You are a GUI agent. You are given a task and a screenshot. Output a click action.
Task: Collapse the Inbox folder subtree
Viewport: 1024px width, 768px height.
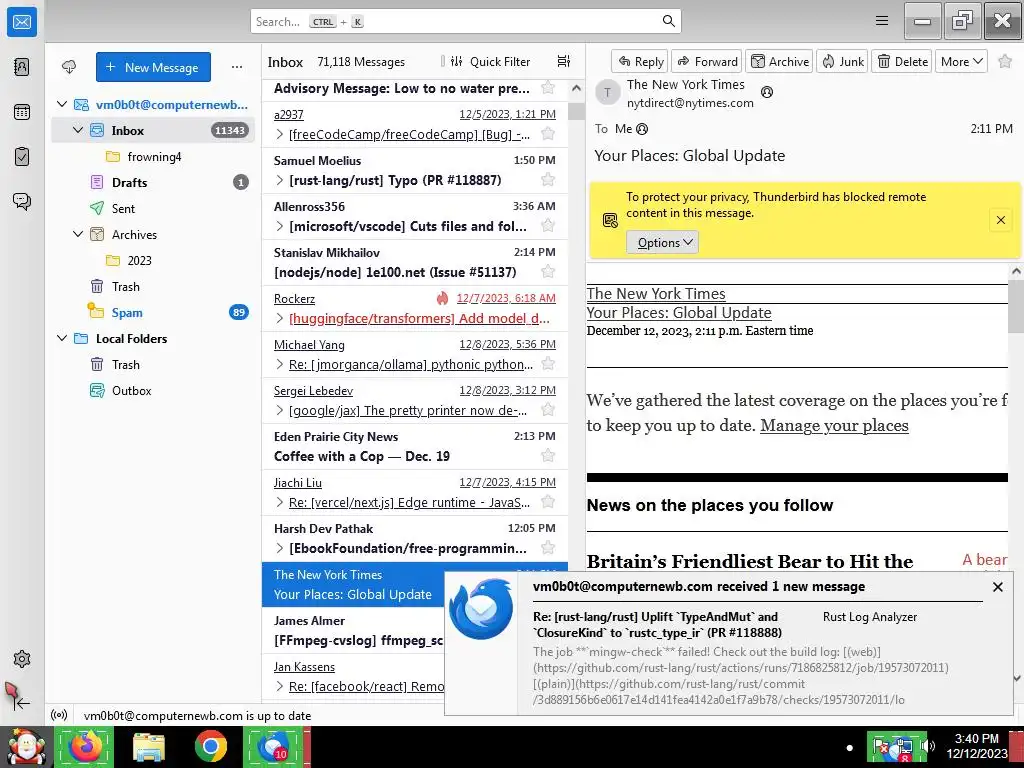click(x=78, y=130)
